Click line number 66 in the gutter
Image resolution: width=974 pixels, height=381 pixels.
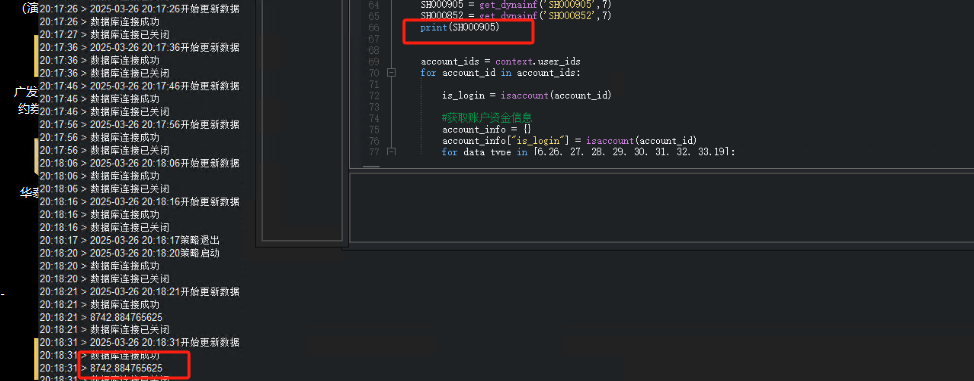click(373, 27)
